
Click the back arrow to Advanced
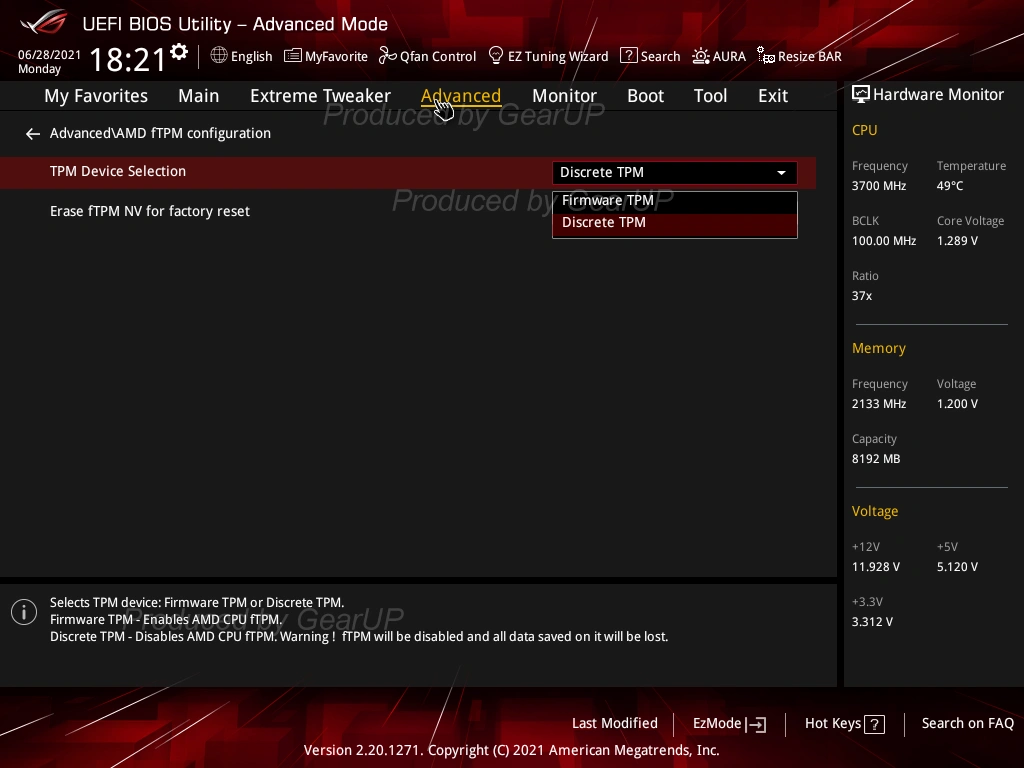pyautogui.click(x=33, y=134)
